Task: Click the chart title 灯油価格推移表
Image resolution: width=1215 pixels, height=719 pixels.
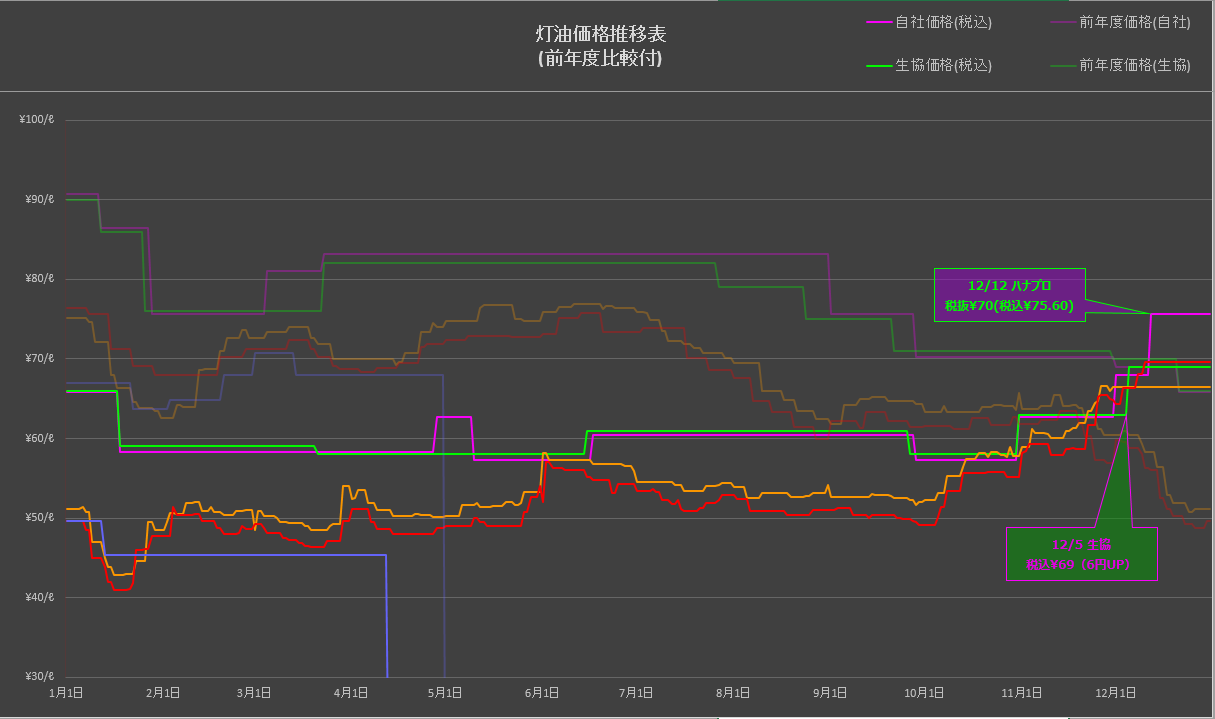Action: coord(599,35)
